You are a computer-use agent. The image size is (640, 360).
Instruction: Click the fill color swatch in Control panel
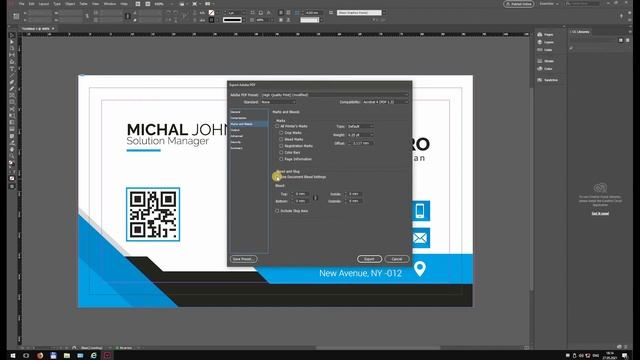coord(211,13)
